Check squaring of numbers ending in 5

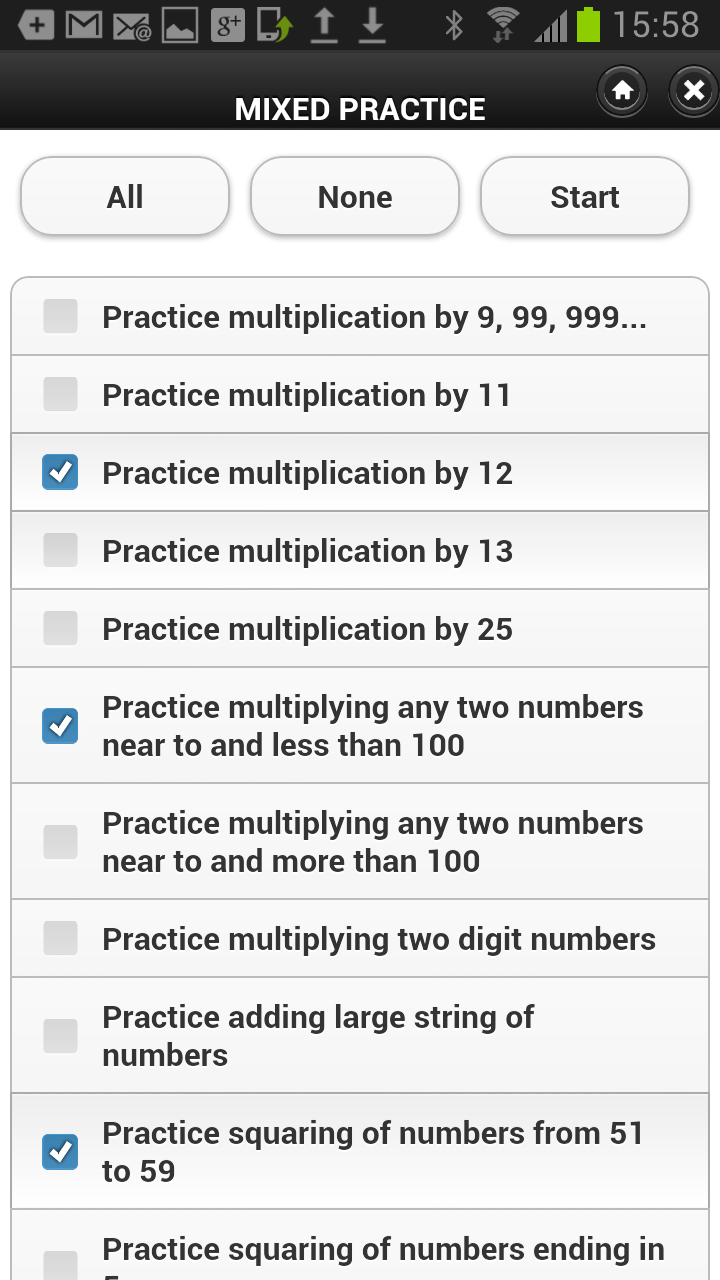tap(60, 1258)
